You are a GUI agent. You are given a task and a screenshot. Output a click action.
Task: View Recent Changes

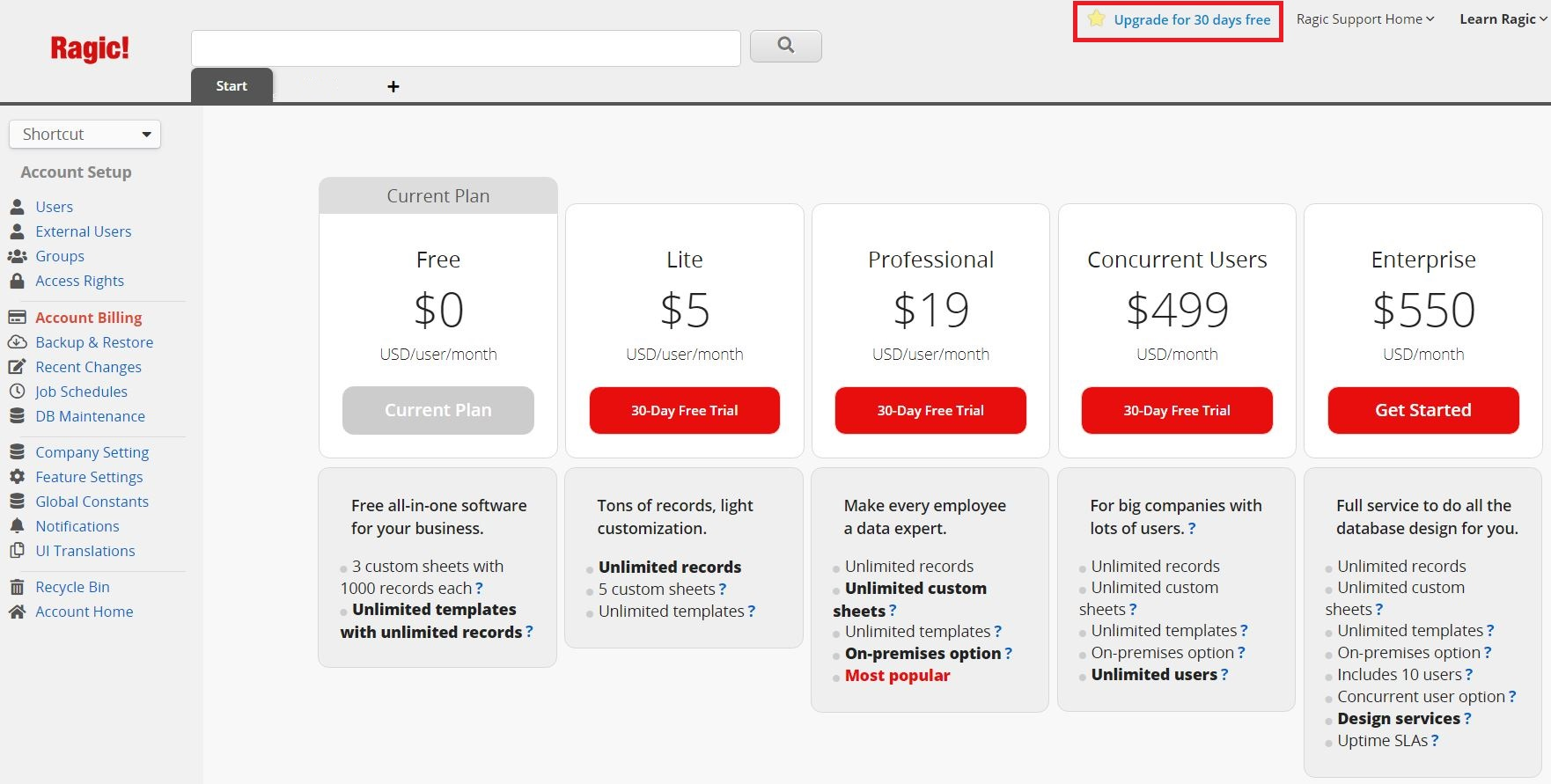pos(88,367)
